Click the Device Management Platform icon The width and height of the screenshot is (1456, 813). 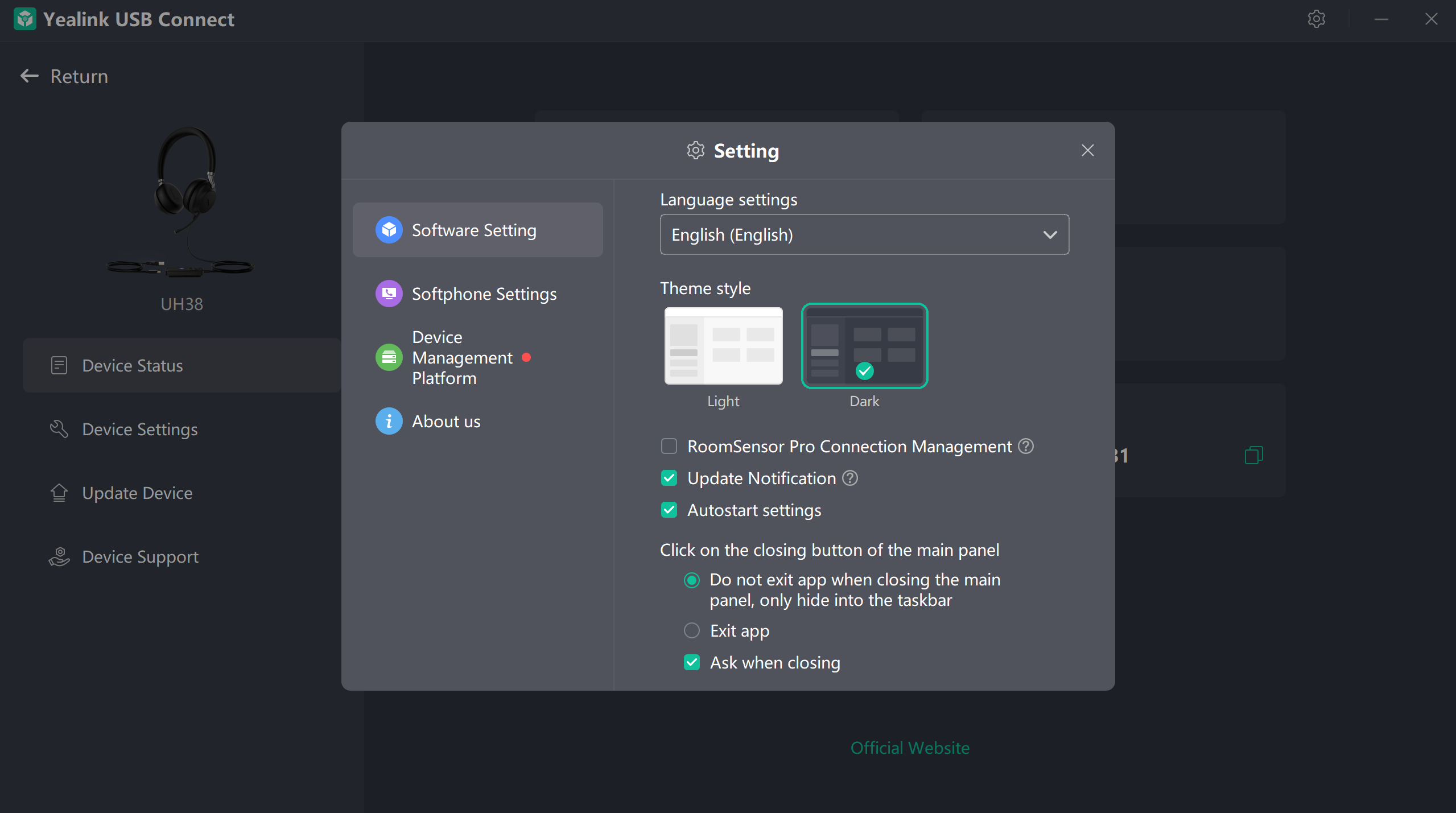[389, 358]
